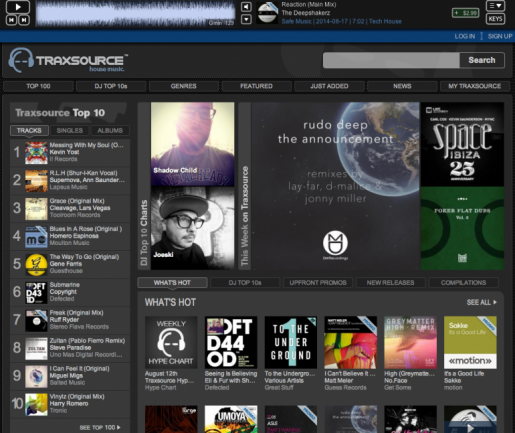Open Joeski DJ chart image

(192, 228)
